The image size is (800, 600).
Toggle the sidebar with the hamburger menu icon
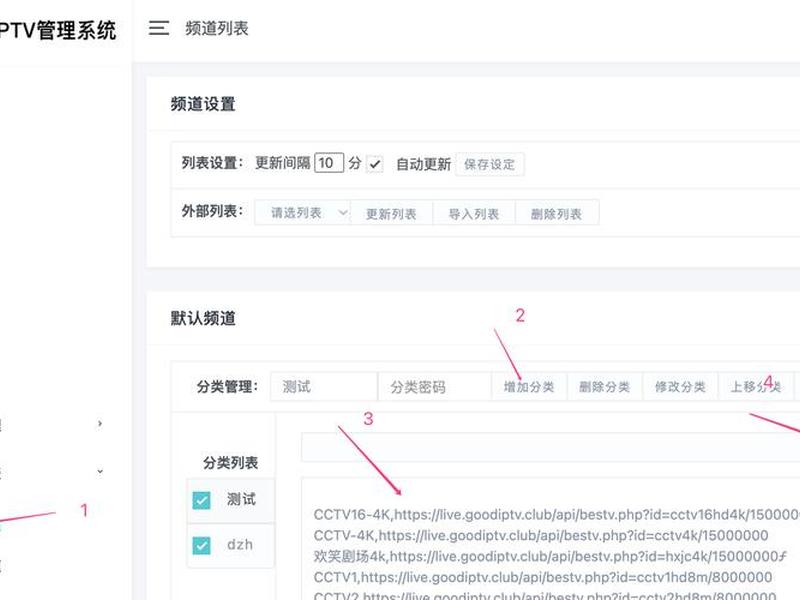click(159, 28)
